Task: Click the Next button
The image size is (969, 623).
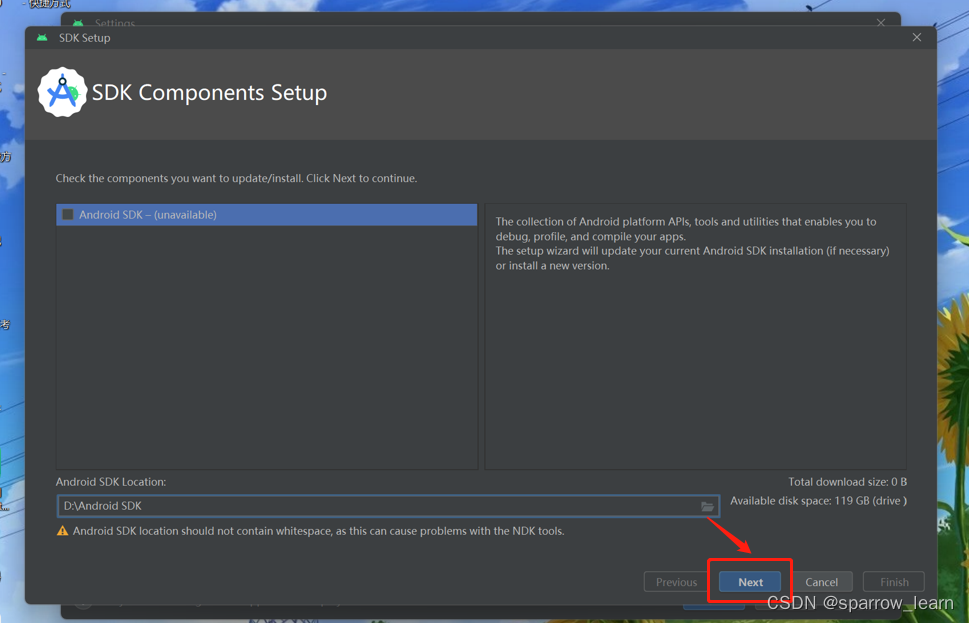Action: (750, 582)
